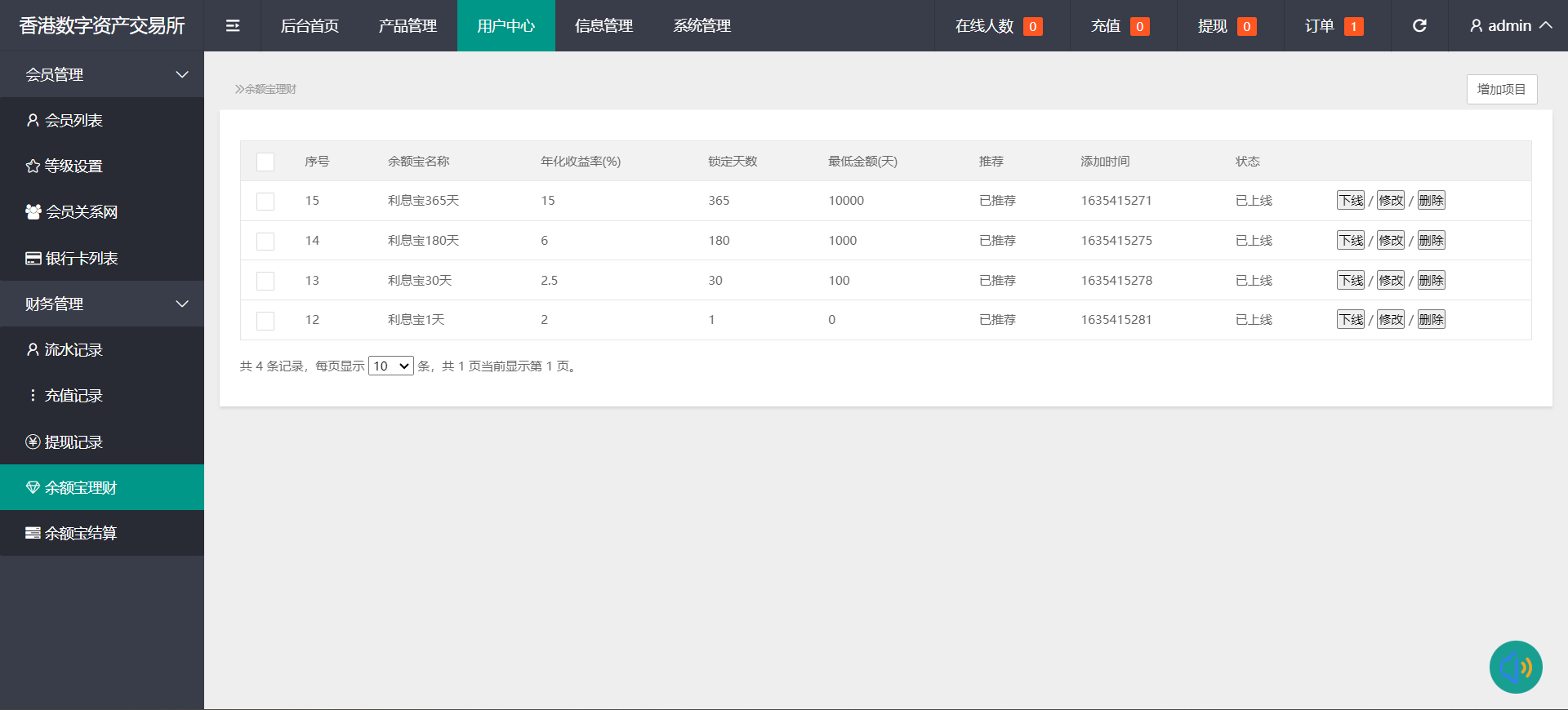
Task: Click the sidebar collapse hamburger icon
Action: coord(233,26)
